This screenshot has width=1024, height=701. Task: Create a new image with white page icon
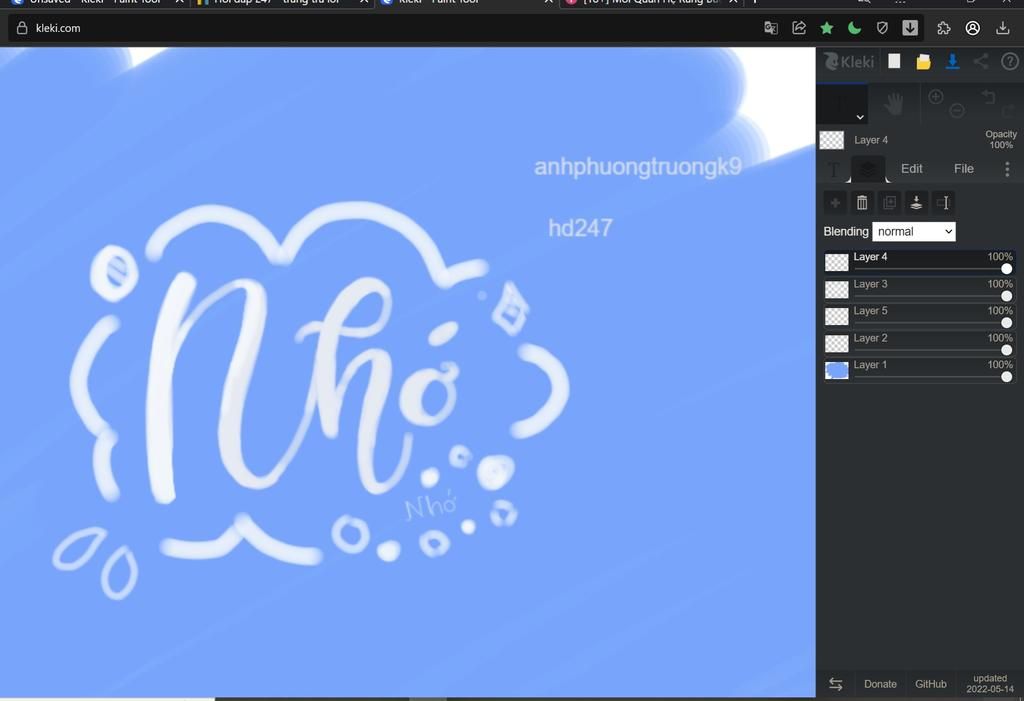click(x=894, y=61)
